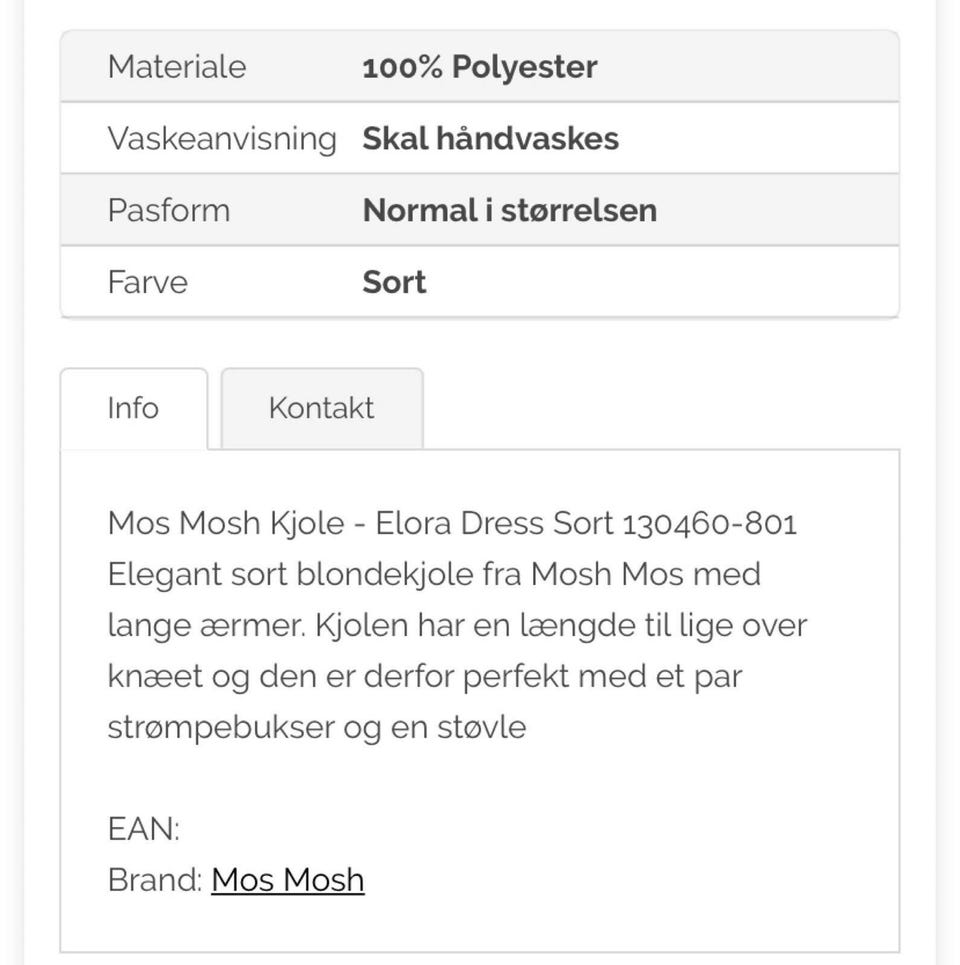Follow the Mos Mosh brand link

(x=288, y=880)
